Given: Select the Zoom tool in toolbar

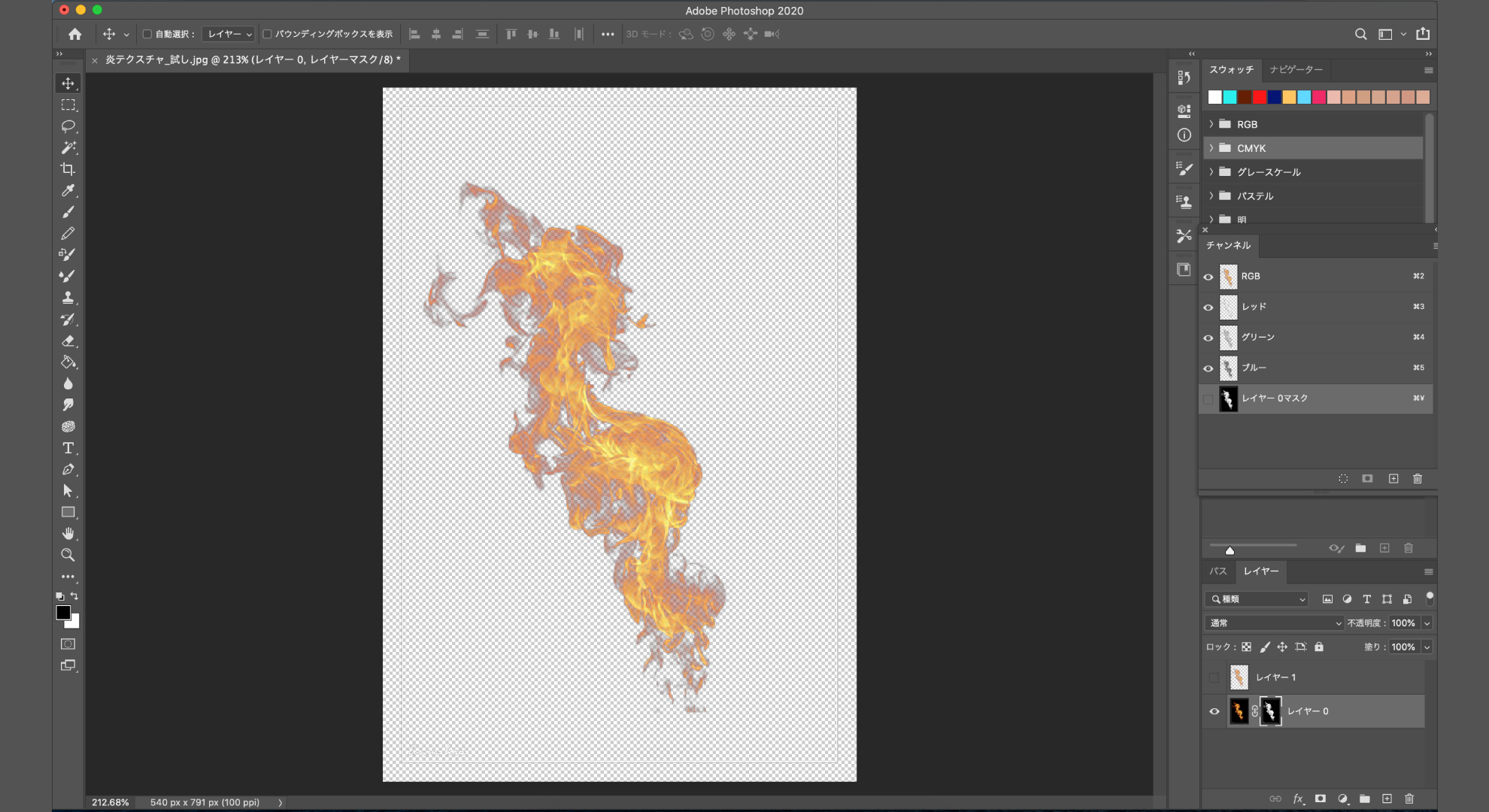Looking at the screenshot, I should tap(68, 555).
